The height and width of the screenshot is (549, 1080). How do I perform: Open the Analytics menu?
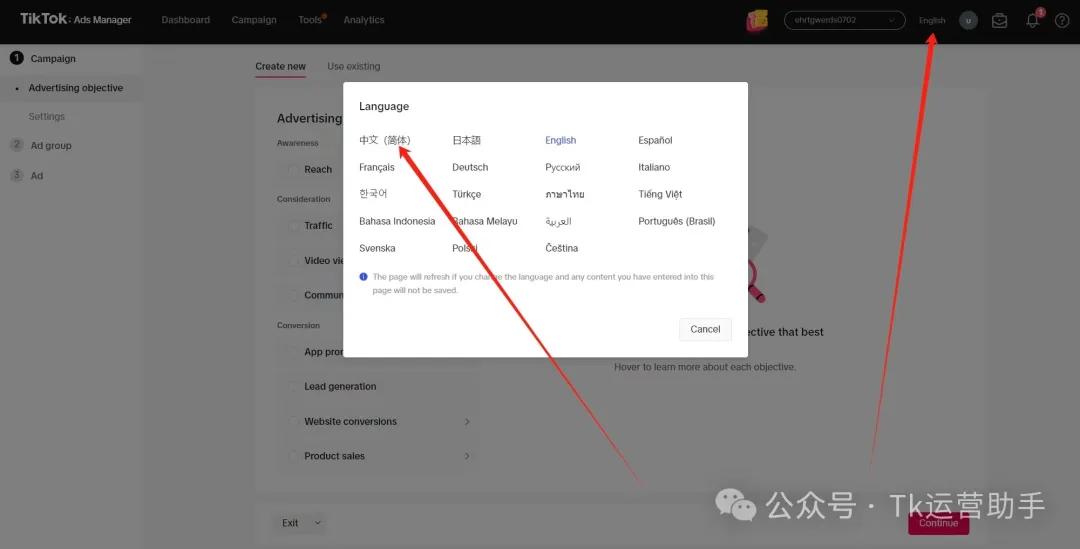click(x=363, y=20)
